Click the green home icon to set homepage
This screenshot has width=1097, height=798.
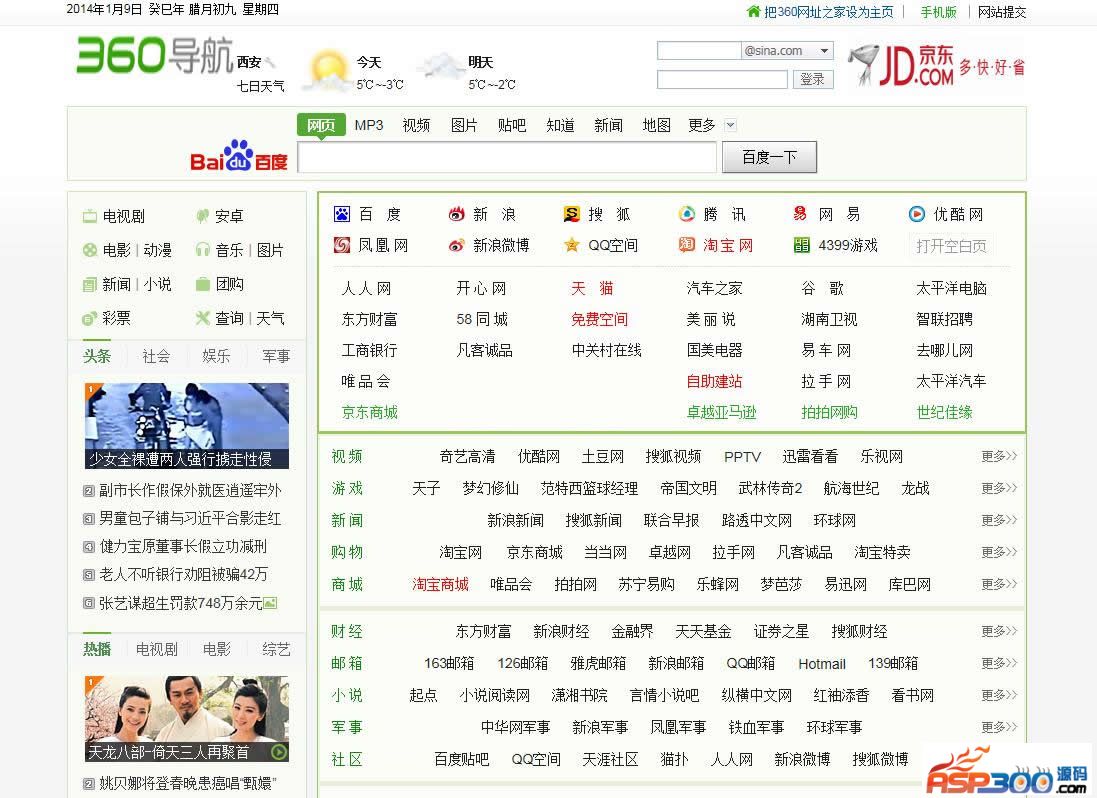[x=753, y=11]
